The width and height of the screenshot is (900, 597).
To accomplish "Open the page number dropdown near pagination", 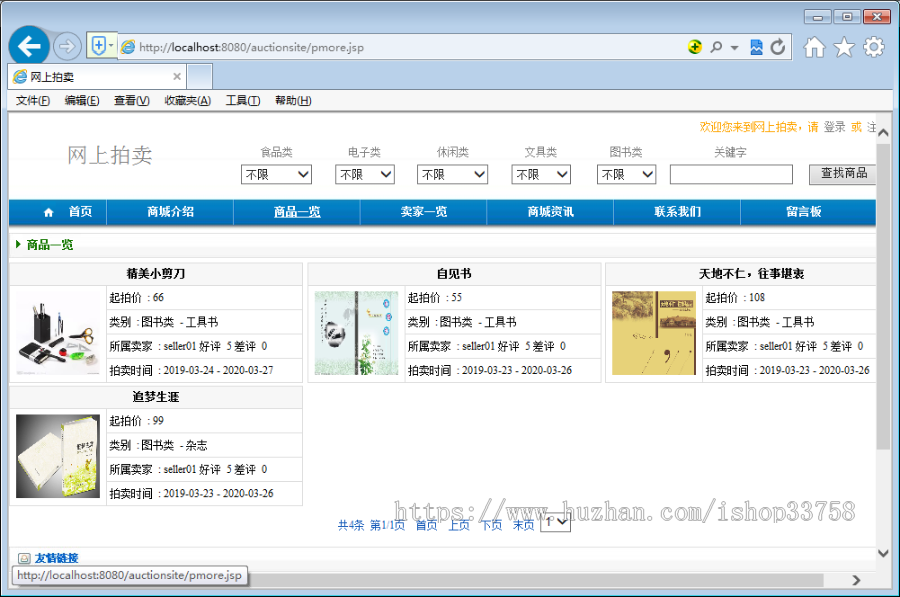I will click(x=554, y=522).
